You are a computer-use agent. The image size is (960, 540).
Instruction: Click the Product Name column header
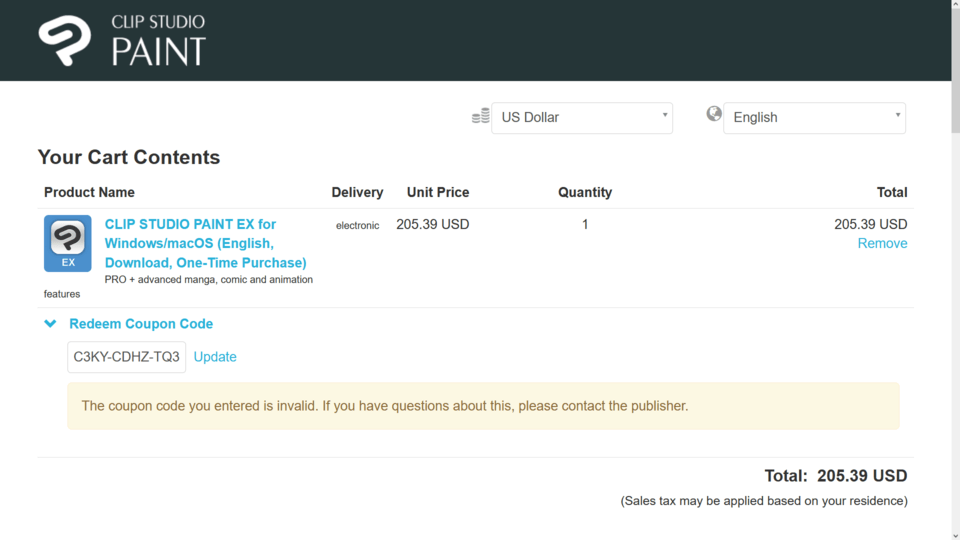coord(89,192)
